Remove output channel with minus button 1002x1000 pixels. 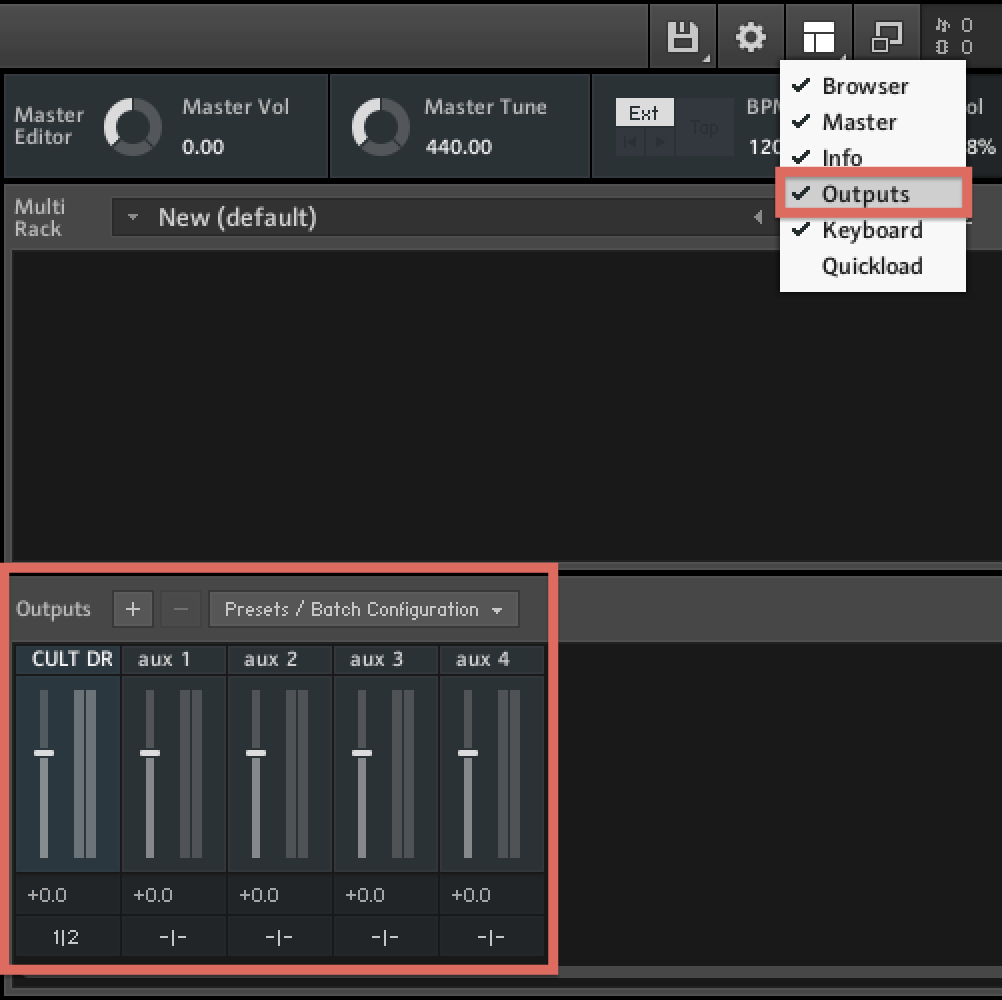[x=181, y=609]
